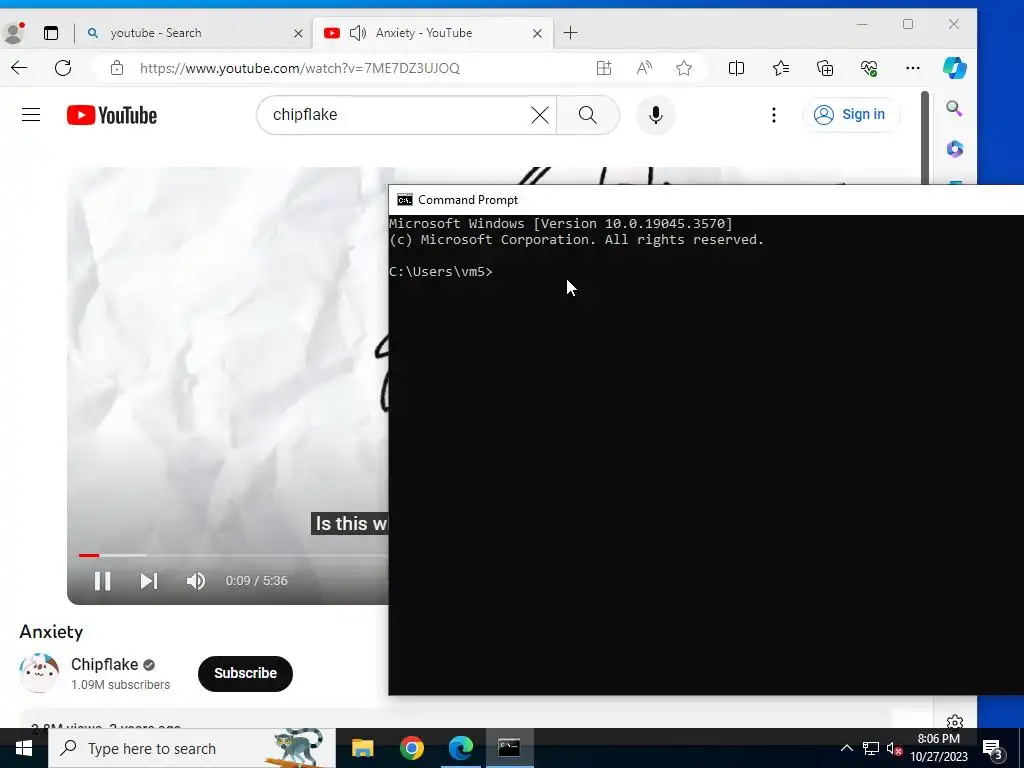Open the Windows Start menu
The image size is (1024, 768).
pos(24,748)
